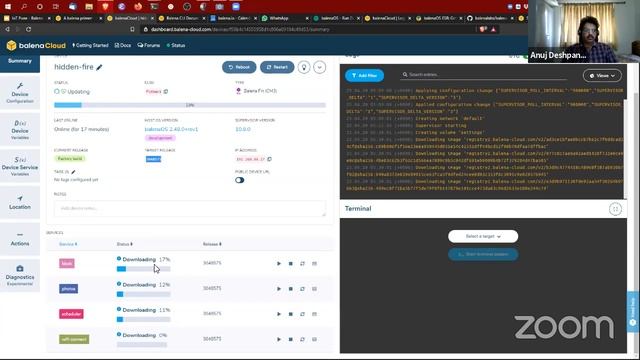
Task: Open logs icon for the 17% service
Action: [x=314, y=264]
